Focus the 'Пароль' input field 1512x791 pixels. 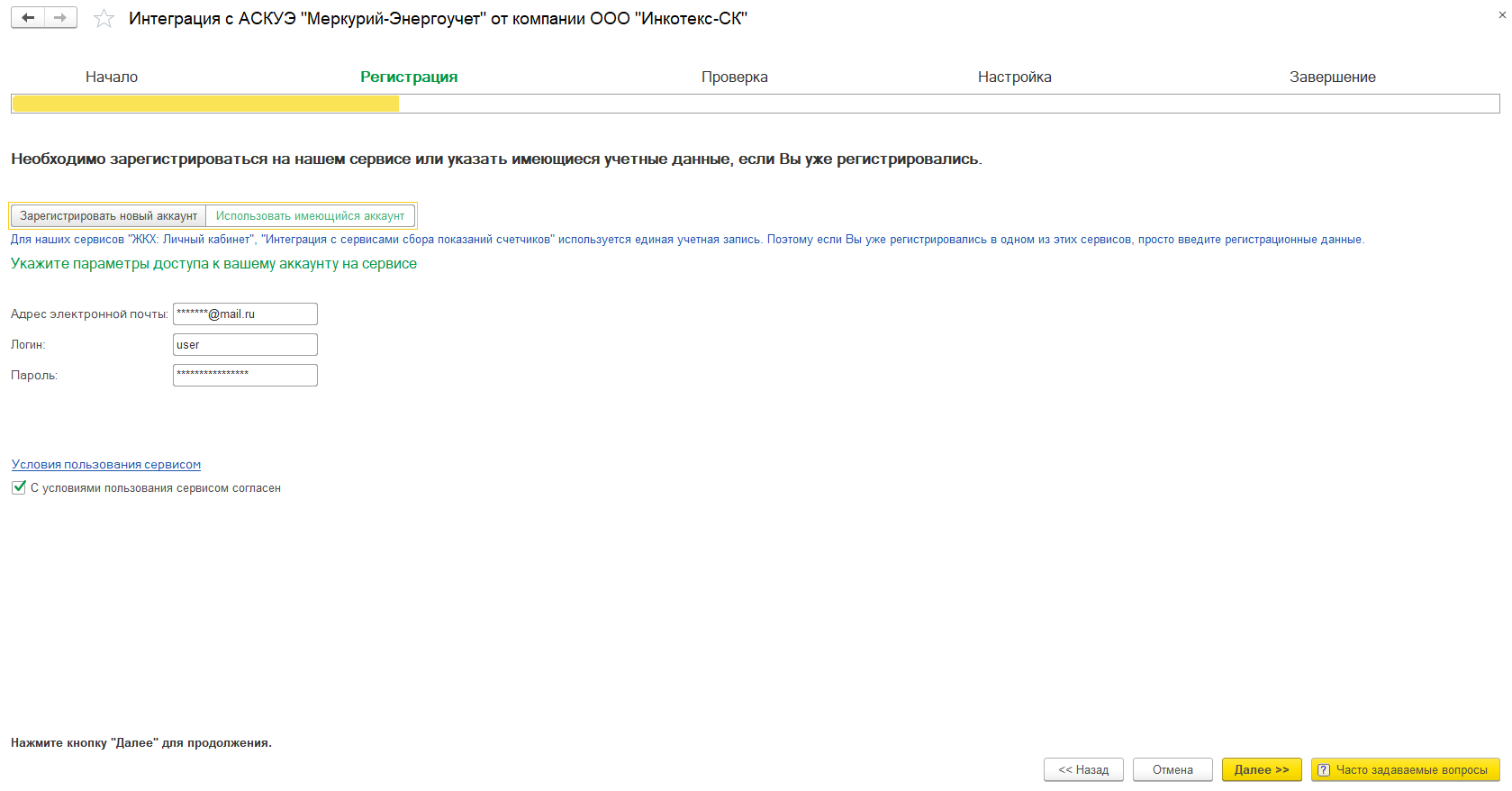coord(245,376)
